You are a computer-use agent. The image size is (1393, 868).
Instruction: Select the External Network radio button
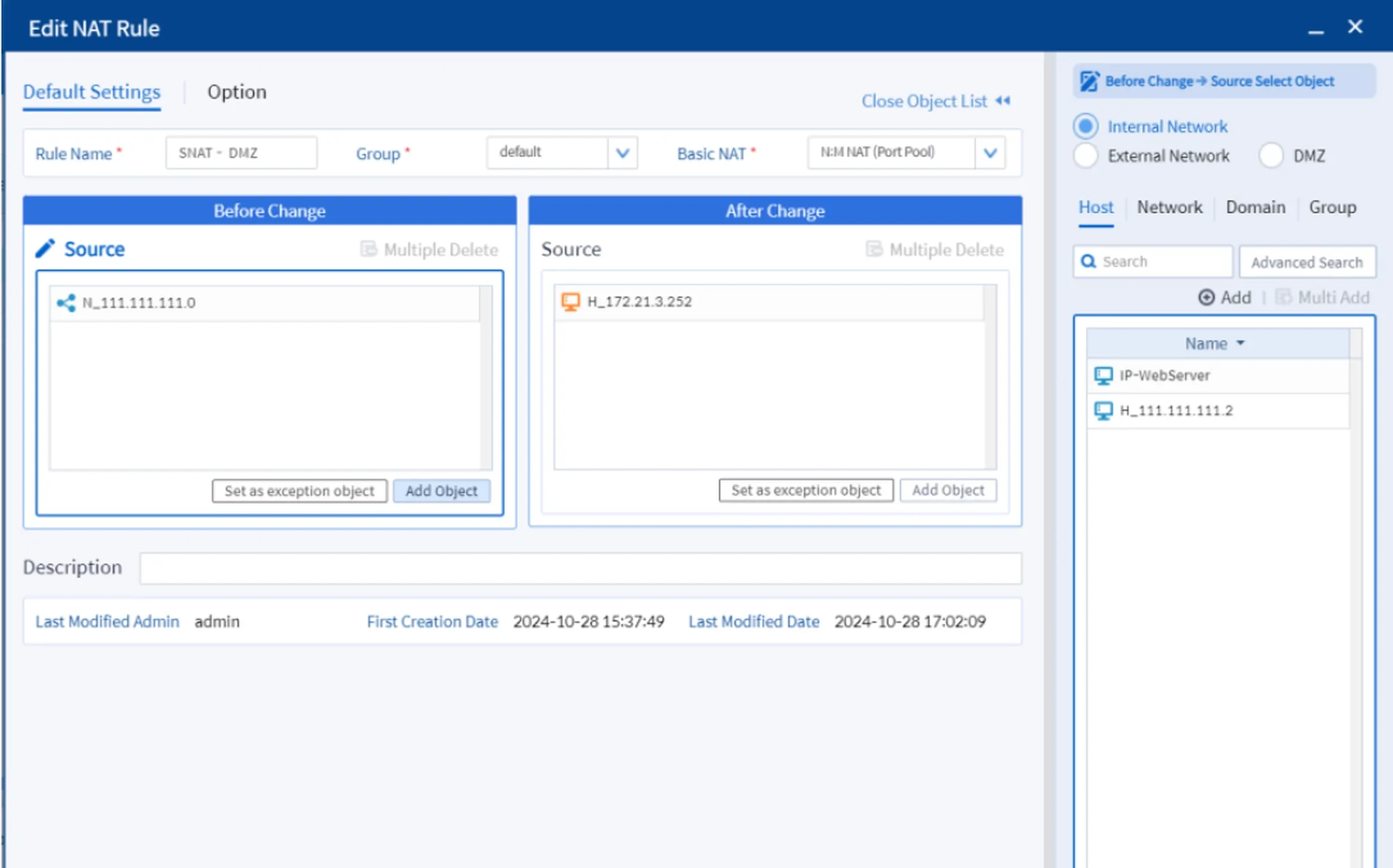[x=1086, y=156]
